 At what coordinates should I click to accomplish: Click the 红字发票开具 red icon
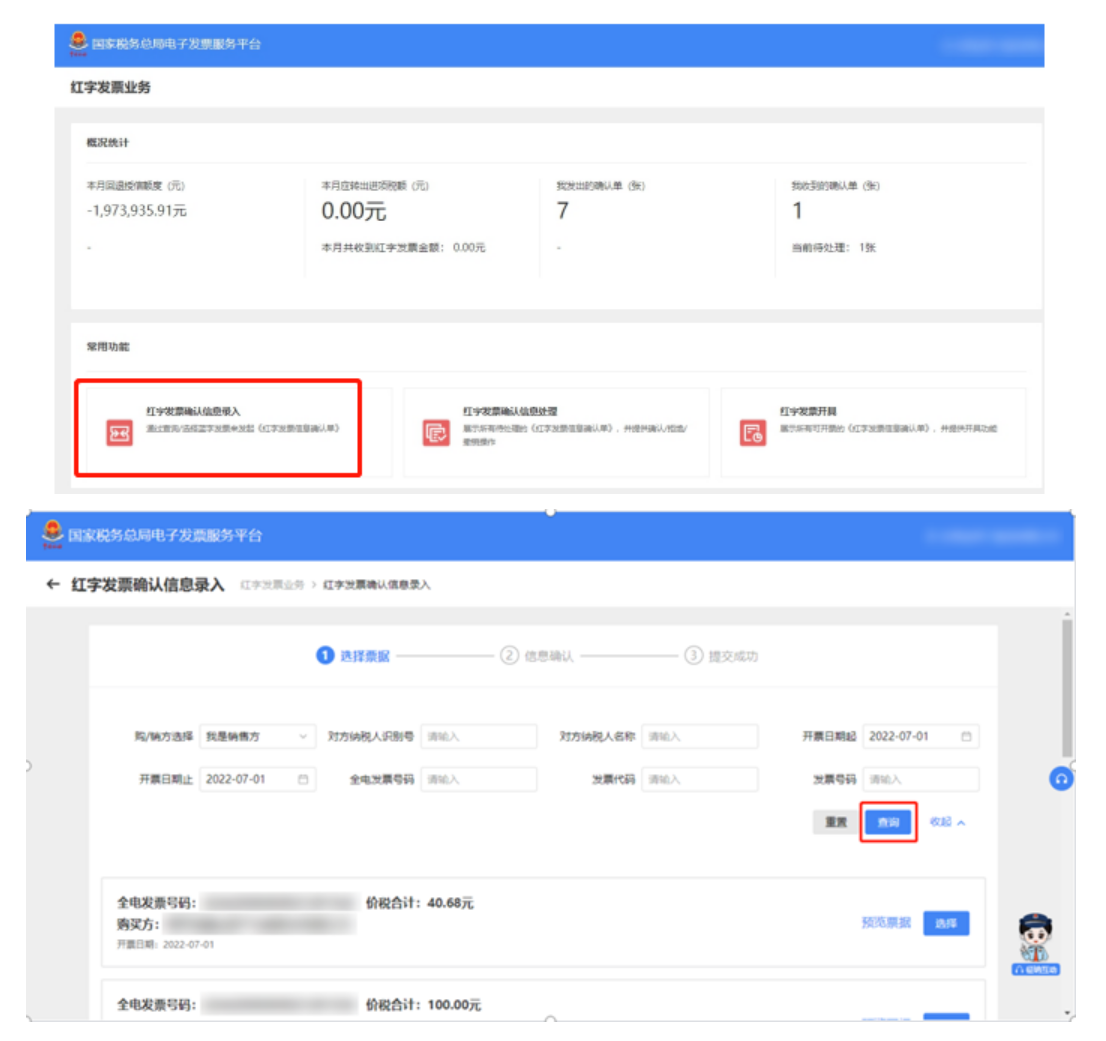pyautogui.click(x=752, y=433)
